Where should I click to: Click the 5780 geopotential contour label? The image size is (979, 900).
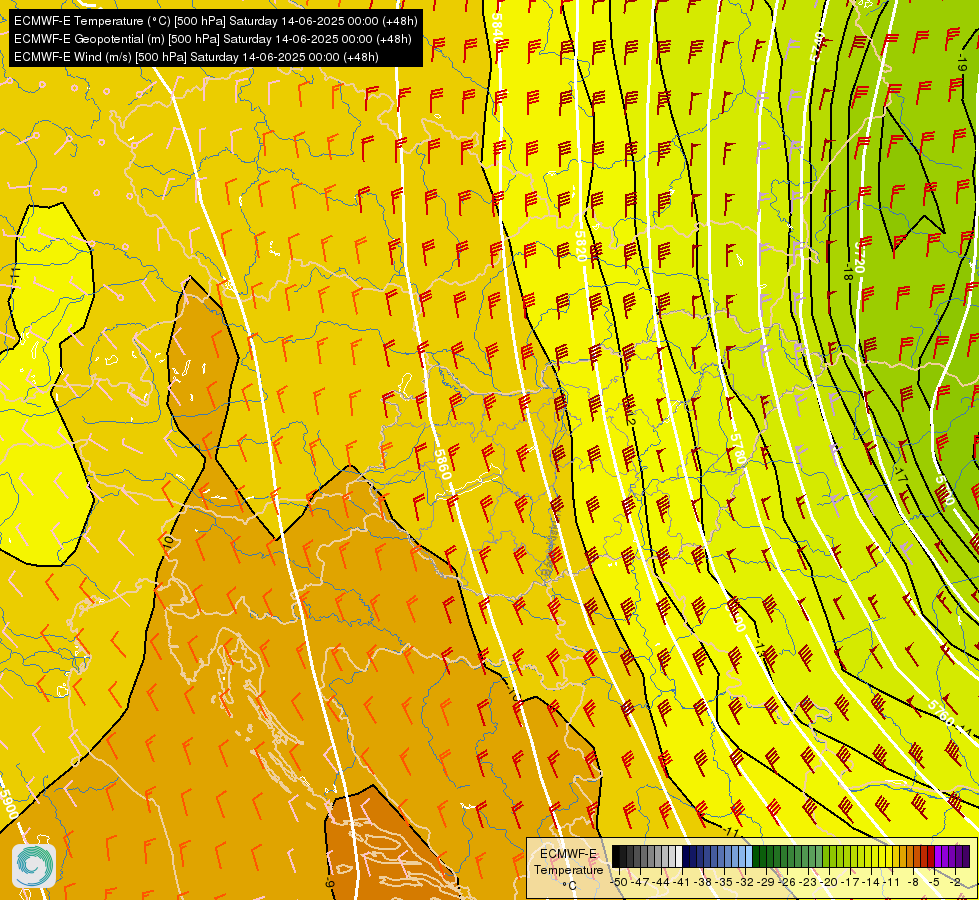[737, 449]
